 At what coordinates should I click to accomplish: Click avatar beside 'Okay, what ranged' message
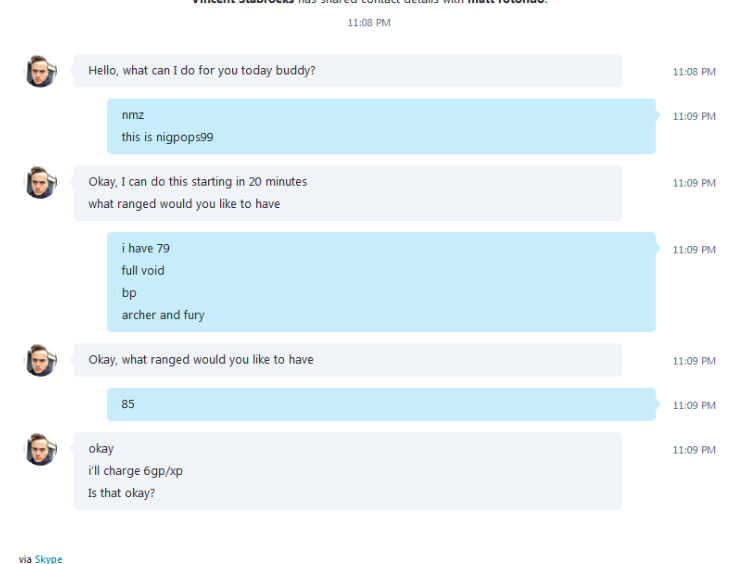click(41, 360)
